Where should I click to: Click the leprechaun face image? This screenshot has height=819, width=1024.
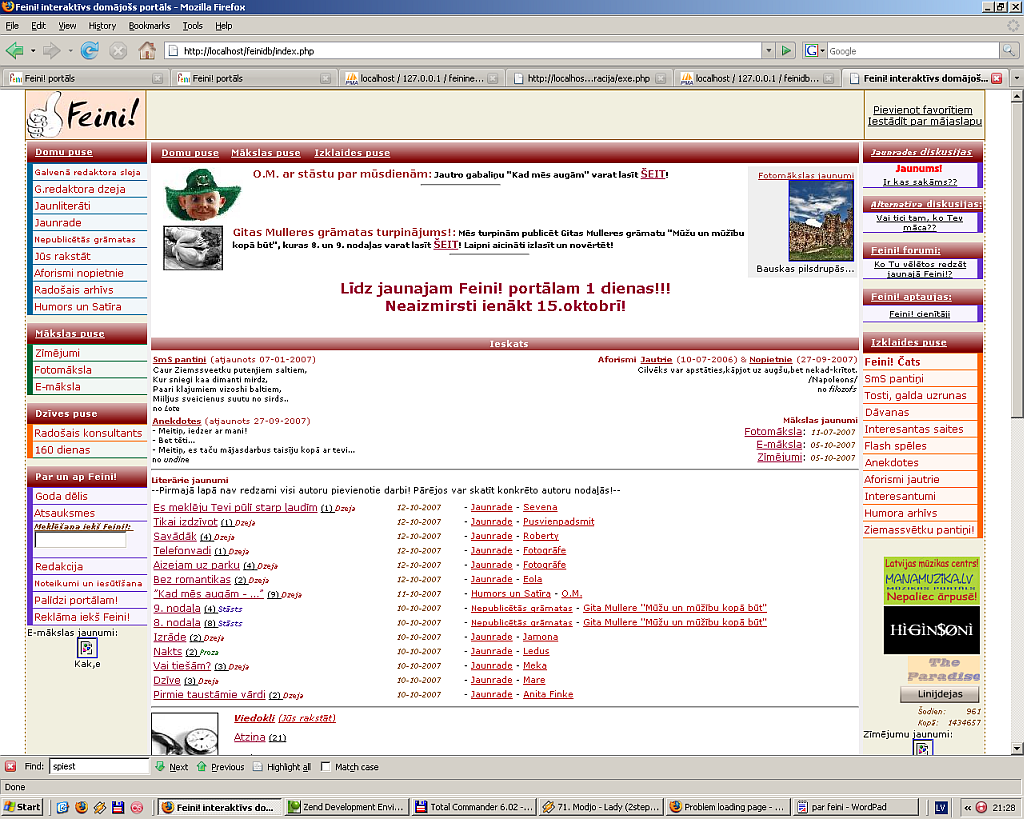(x=202, y=195)
